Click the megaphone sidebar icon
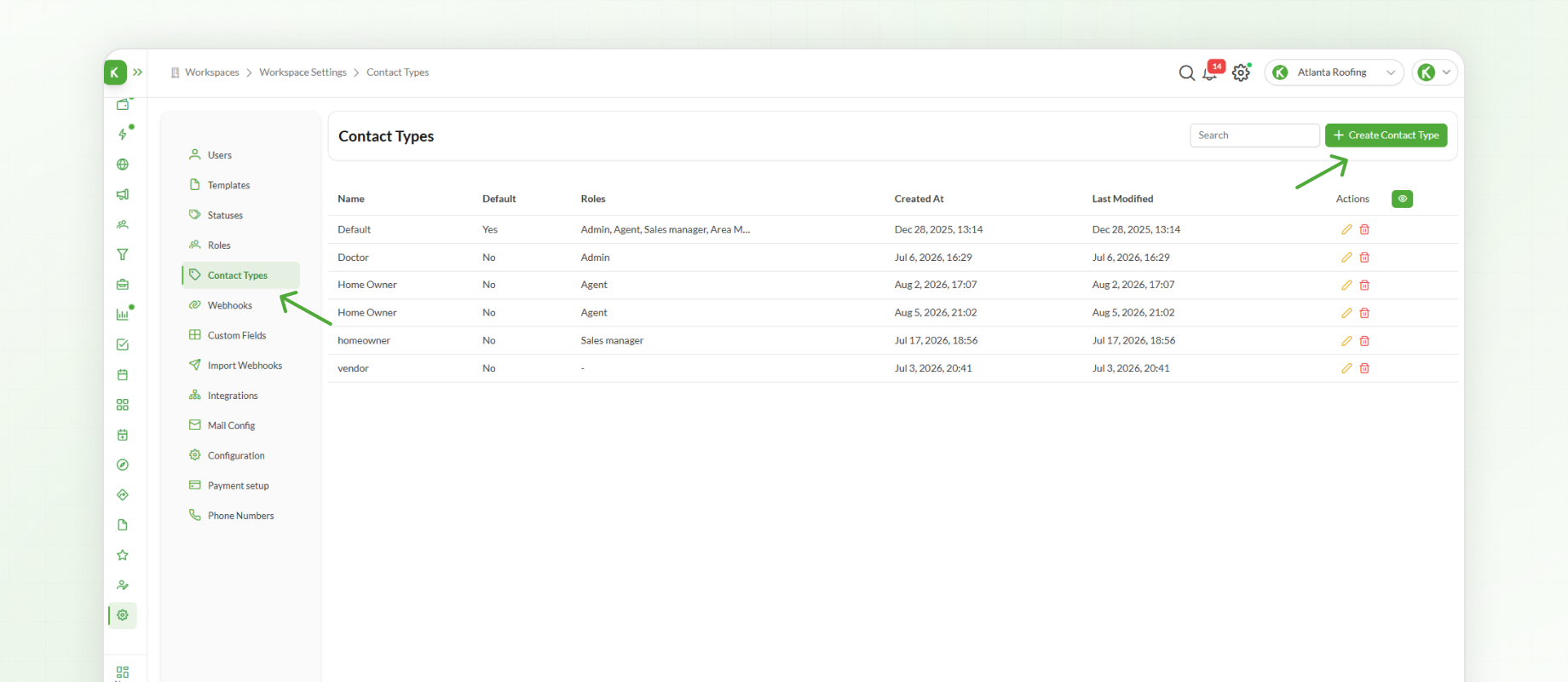The width and height of the screenshot is (1568, 682). coord(123,194)
